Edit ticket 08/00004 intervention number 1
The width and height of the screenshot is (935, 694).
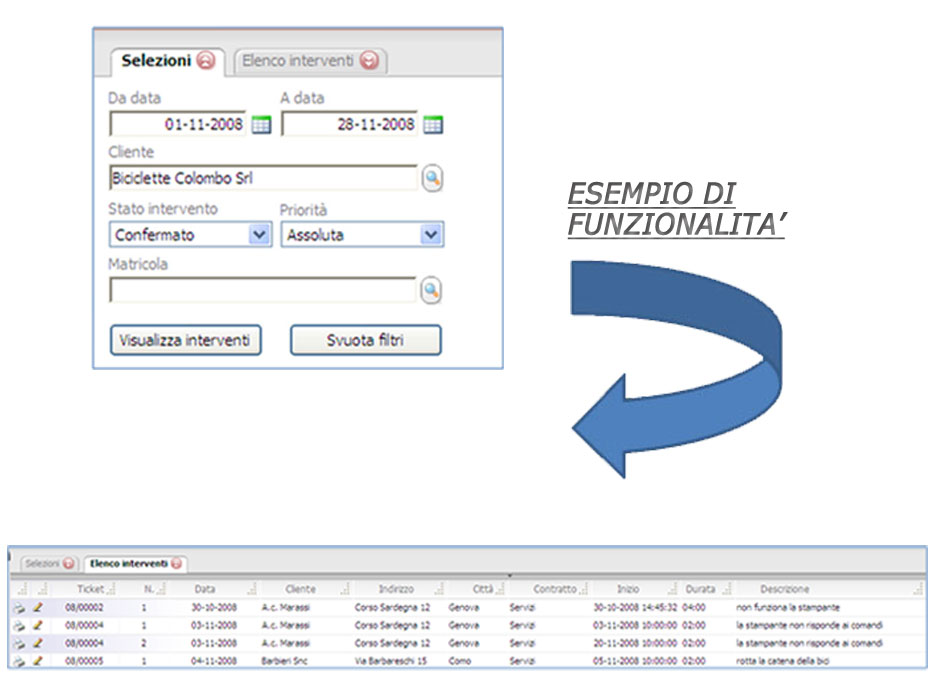coord(38,625)
